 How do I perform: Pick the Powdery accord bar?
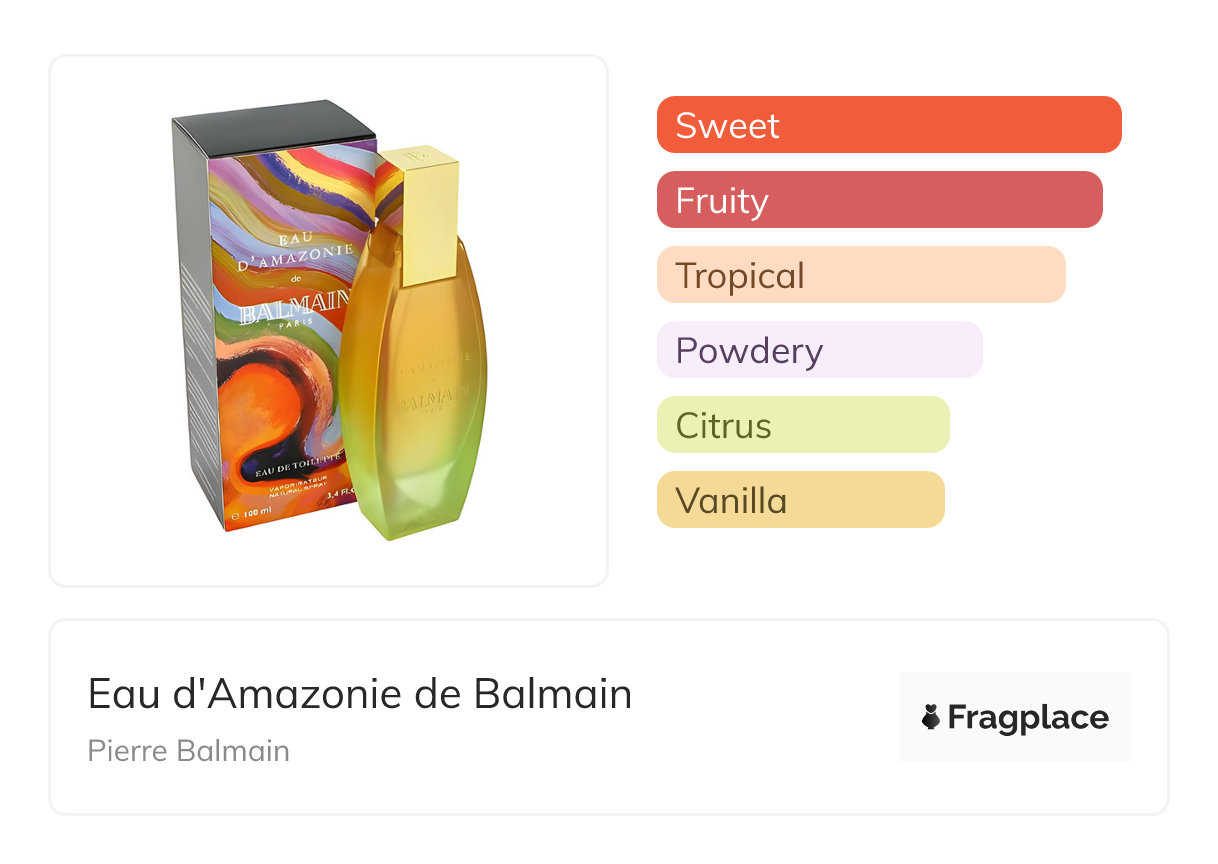tap(819, 350)
